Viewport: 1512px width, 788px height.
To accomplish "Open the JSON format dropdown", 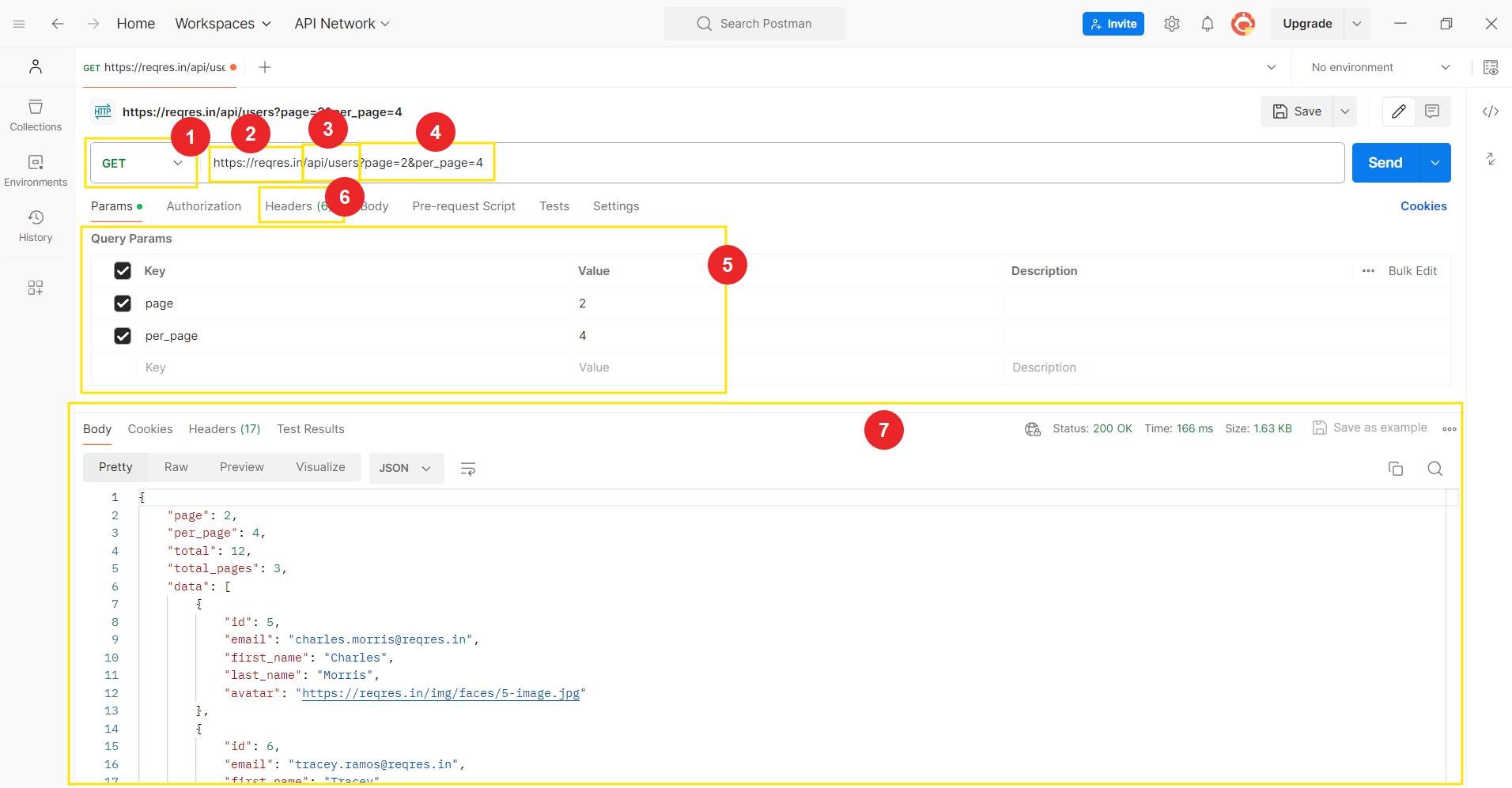I will tap(406, 468).
